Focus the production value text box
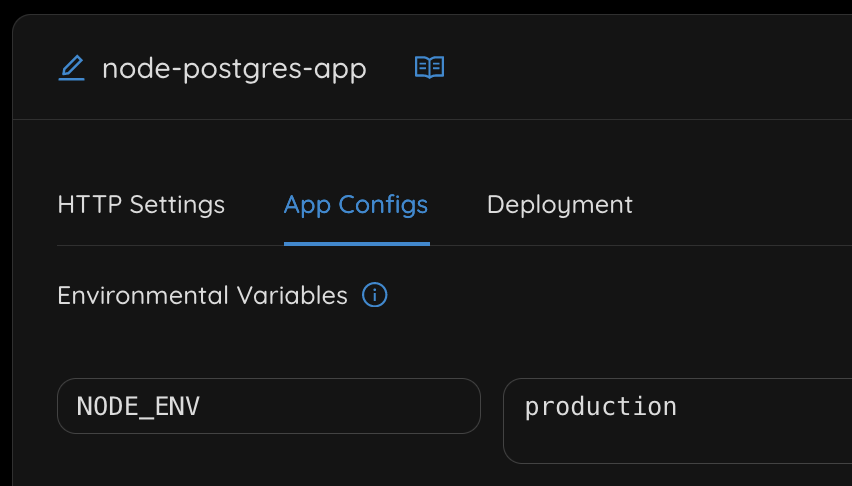The image size is (852, 486). [x=677, y=420]
